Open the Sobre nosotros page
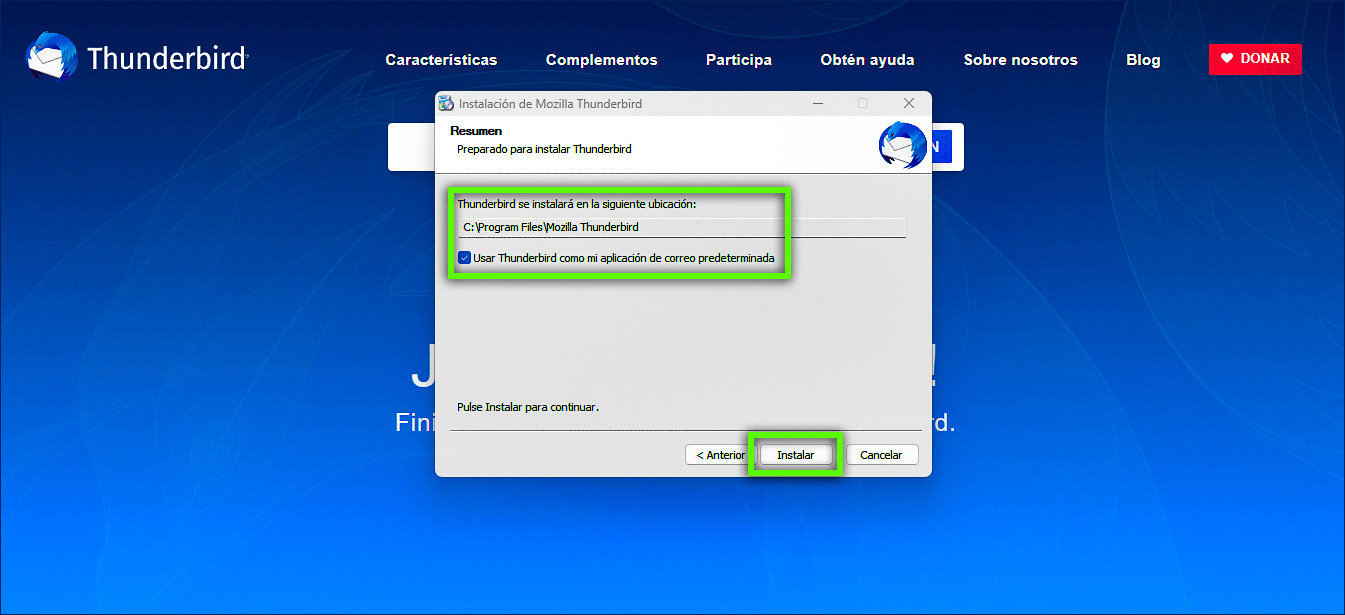This screenshot has width=1345, height=615. point(1020,60)
